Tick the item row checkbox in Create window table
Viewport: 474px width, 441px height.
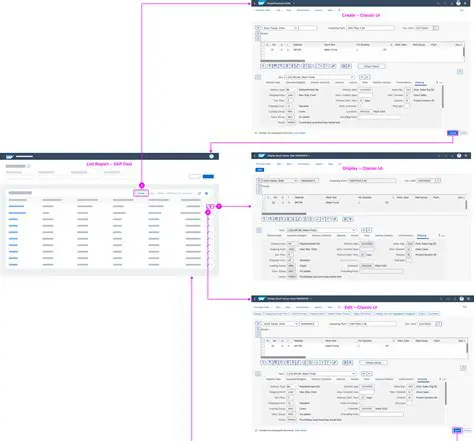tap(263, 50)
